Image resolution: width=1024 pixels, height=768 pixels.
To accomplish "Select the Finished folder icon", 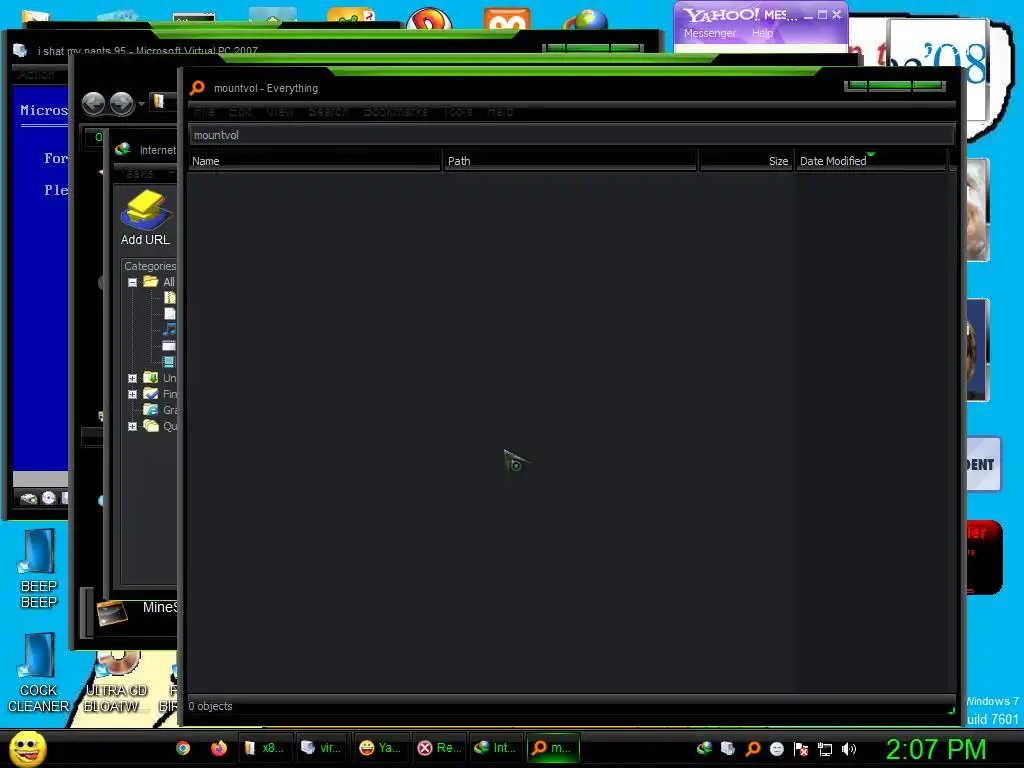I will point(151,394).
